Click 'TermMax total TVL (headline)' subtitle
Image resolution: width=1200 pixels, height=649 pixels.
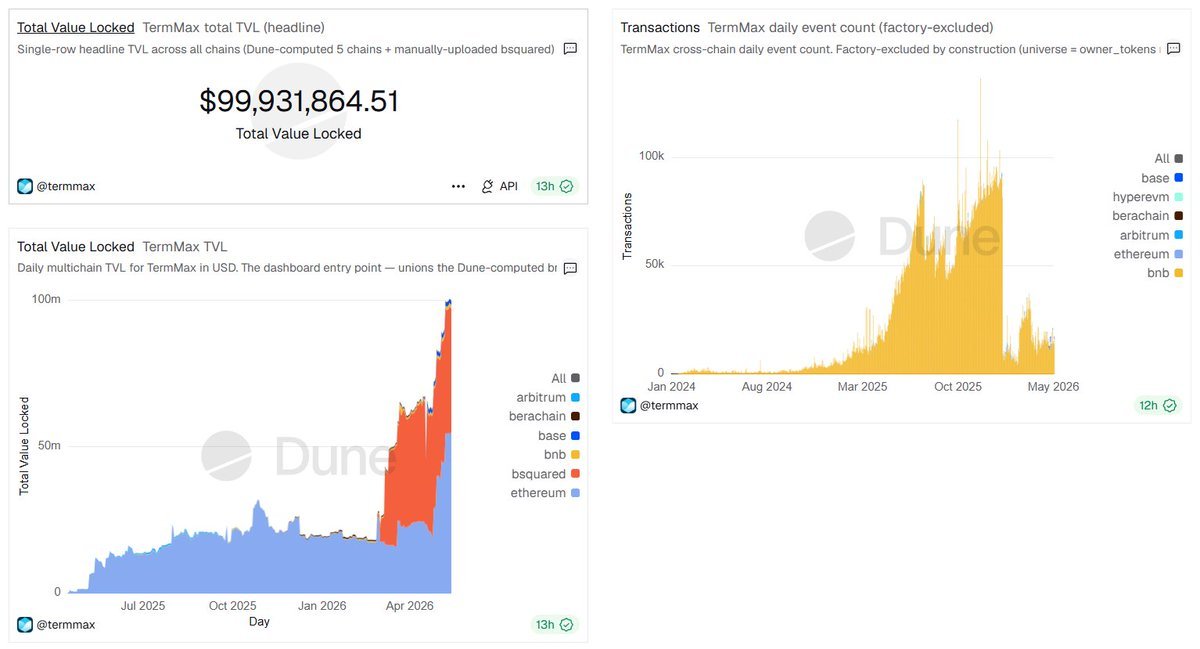(233, 28)
